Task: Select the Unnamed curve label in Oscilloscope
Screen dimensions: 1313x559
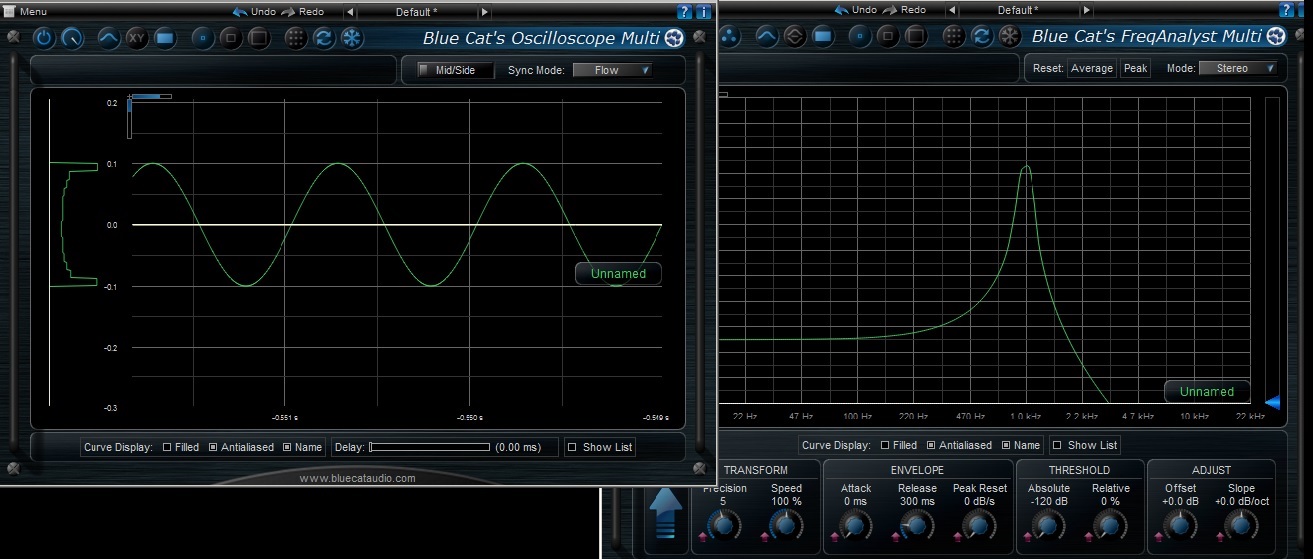Action: (x=618, y=273)
